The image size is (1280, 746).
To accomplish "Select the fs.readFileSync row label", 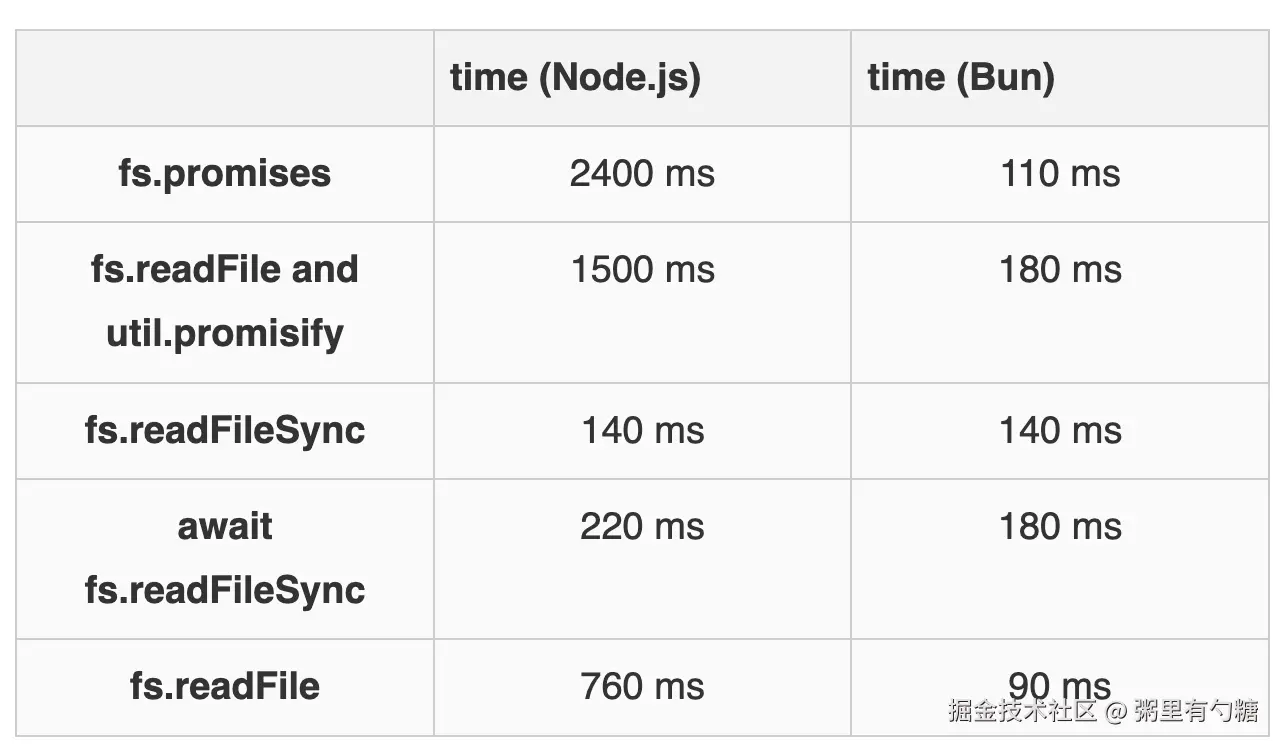I will [224, 430].
